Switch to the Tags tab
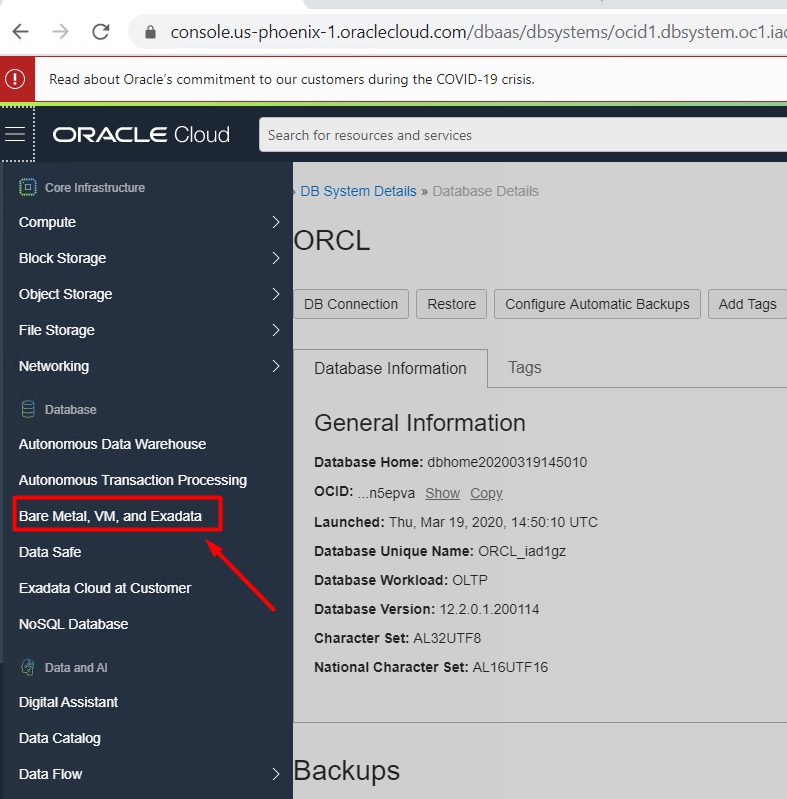 [524, 367]
